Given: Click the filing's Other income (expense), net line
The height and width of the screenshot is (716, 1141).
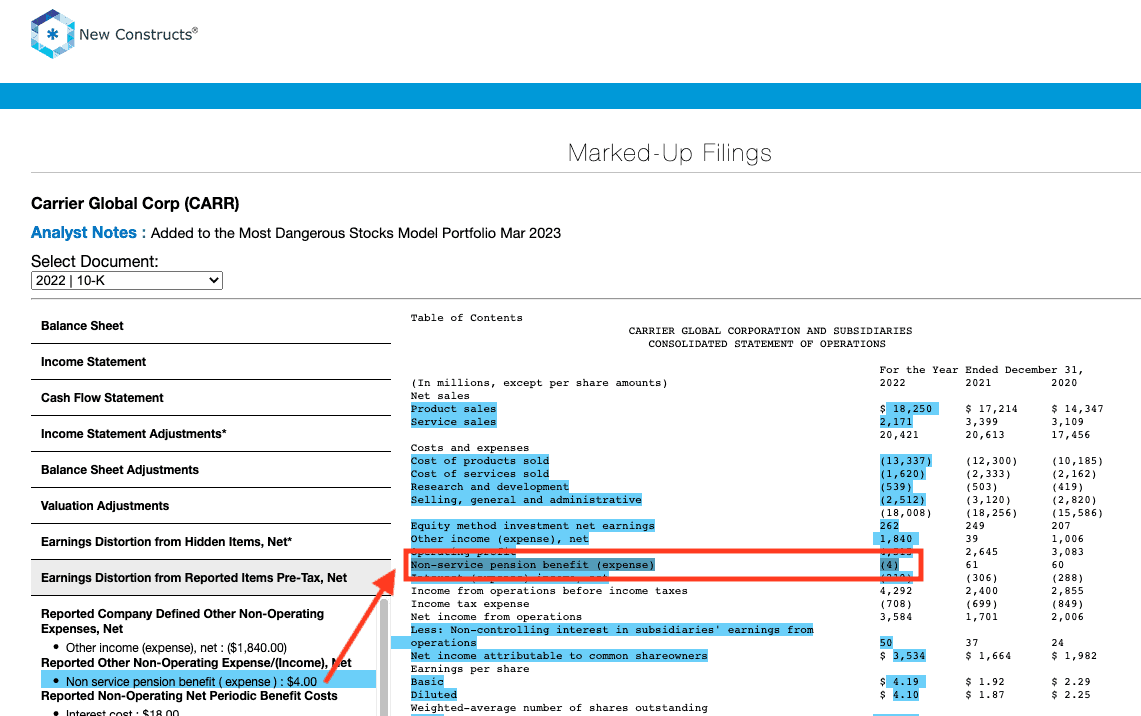Looking at the screenshot, I should tap(500, 539).
